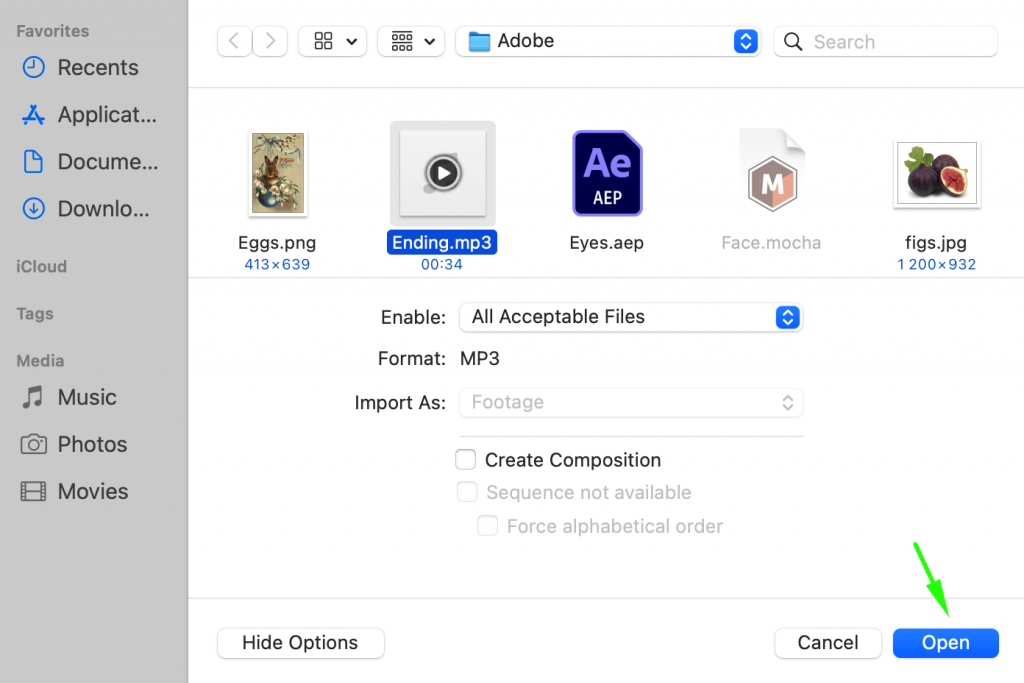Check the Sequence not available box
Screen dimensions: 1024x683
(467, 492)
